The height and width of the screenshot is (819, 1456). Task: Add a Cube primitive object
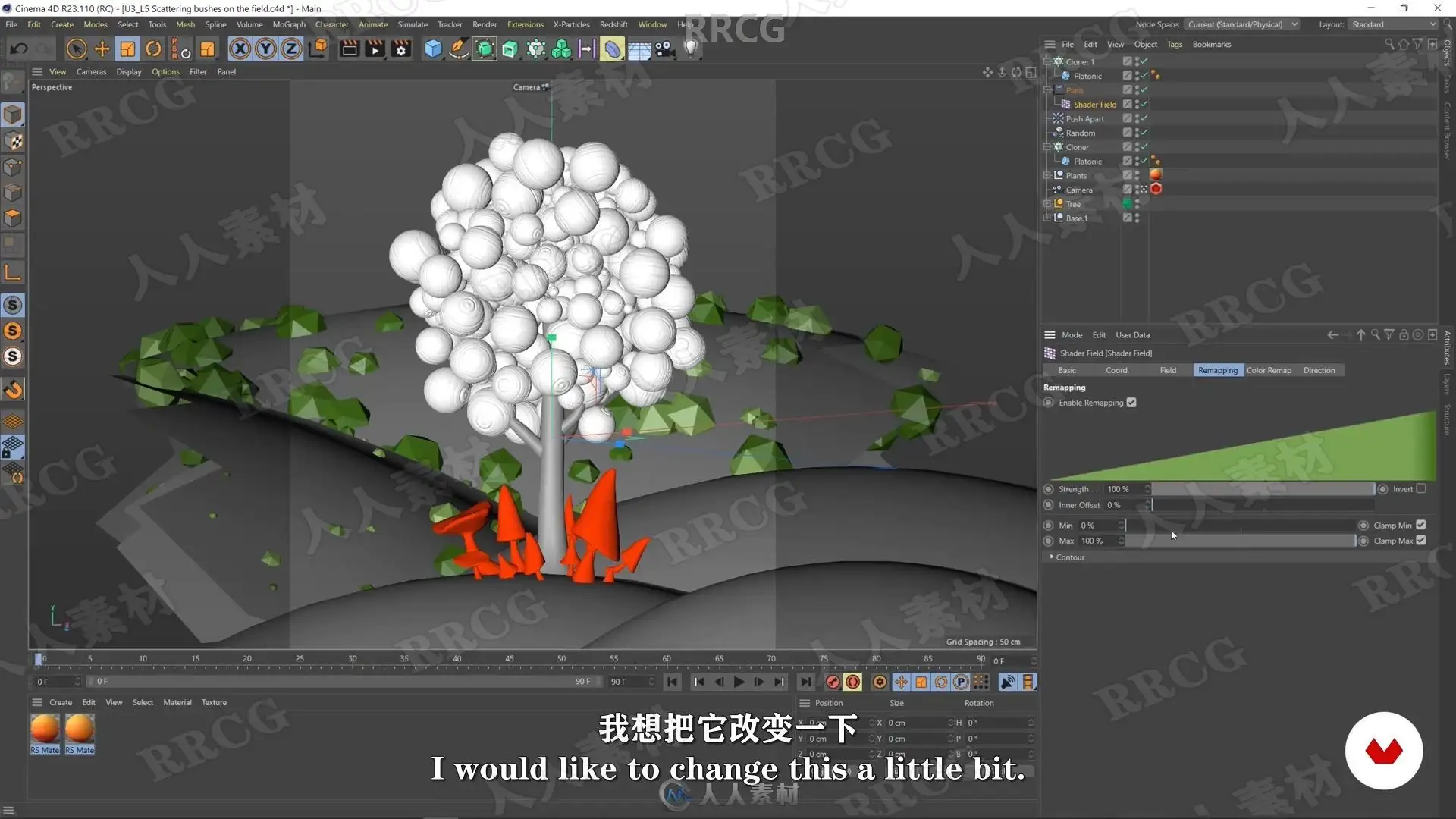(x=433, y=49)
